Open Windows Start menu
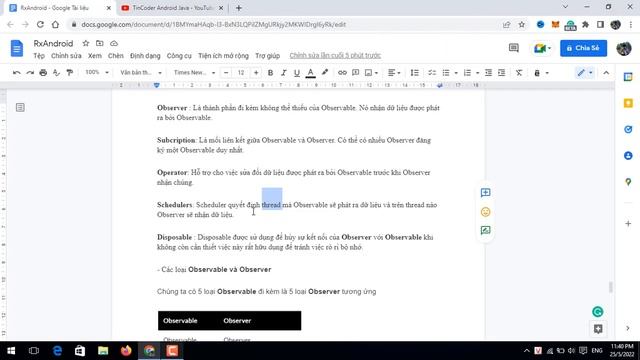This screenshot has height=360, width=640. pyautogui.click(x=11, y=351)
